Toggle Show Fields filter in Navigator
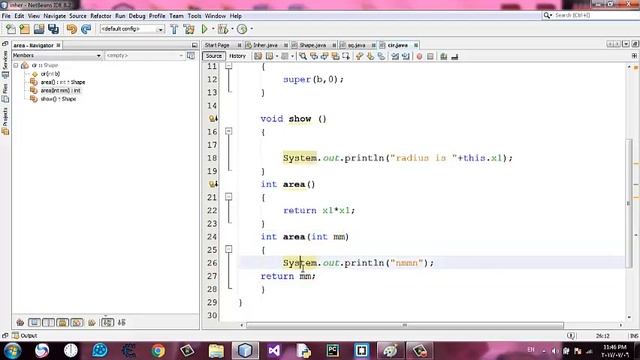The width and height of the screenshot is (640, 360). coord(34,322)
